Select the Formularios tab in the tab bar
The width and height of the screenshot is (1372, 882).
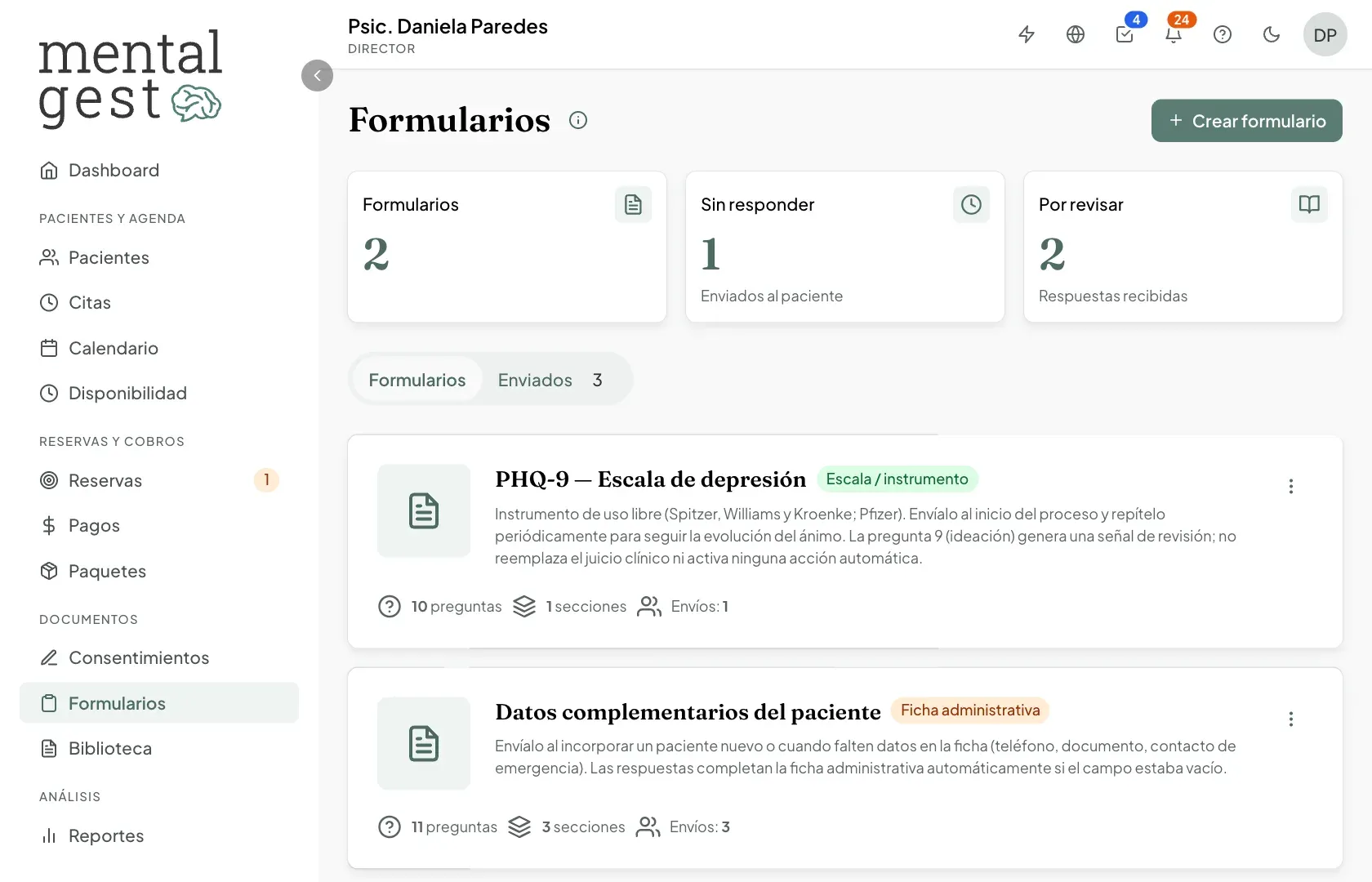(x=417, y=380)
